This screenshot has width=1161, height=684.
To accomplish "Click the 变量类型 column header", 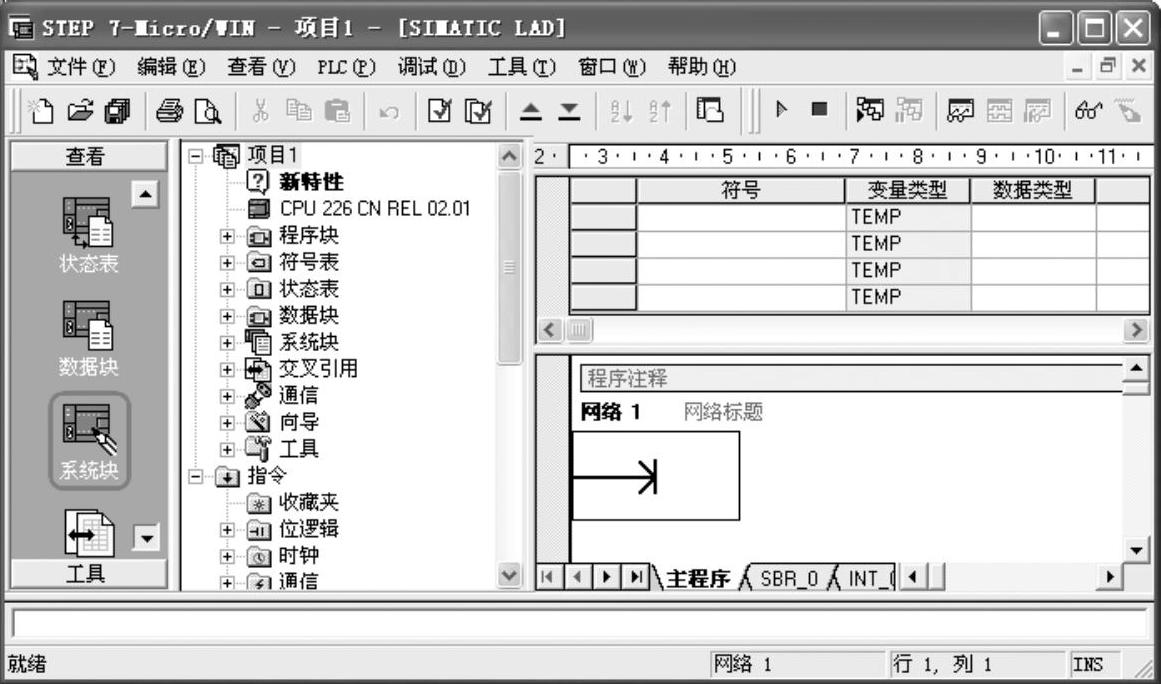I will (x=907, y=191).
